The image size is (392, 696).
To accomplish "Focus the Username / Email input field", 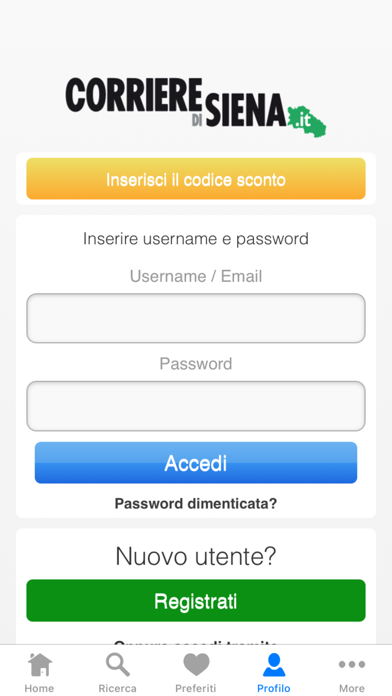I will pyautogui.click(x=196, y=318).
